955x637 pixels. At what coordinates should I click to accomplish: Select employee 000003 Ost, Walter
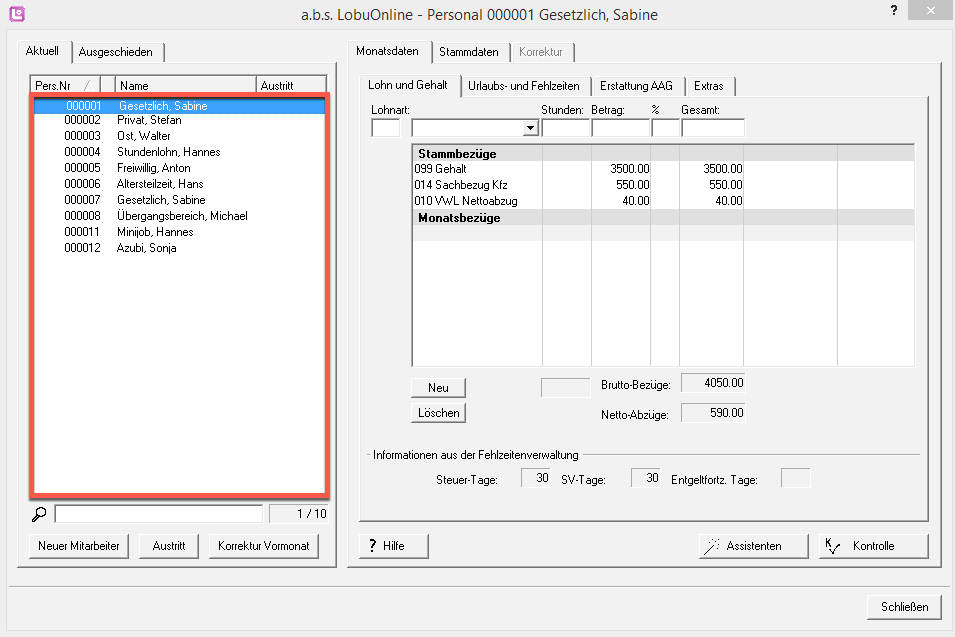pos(180,136)
